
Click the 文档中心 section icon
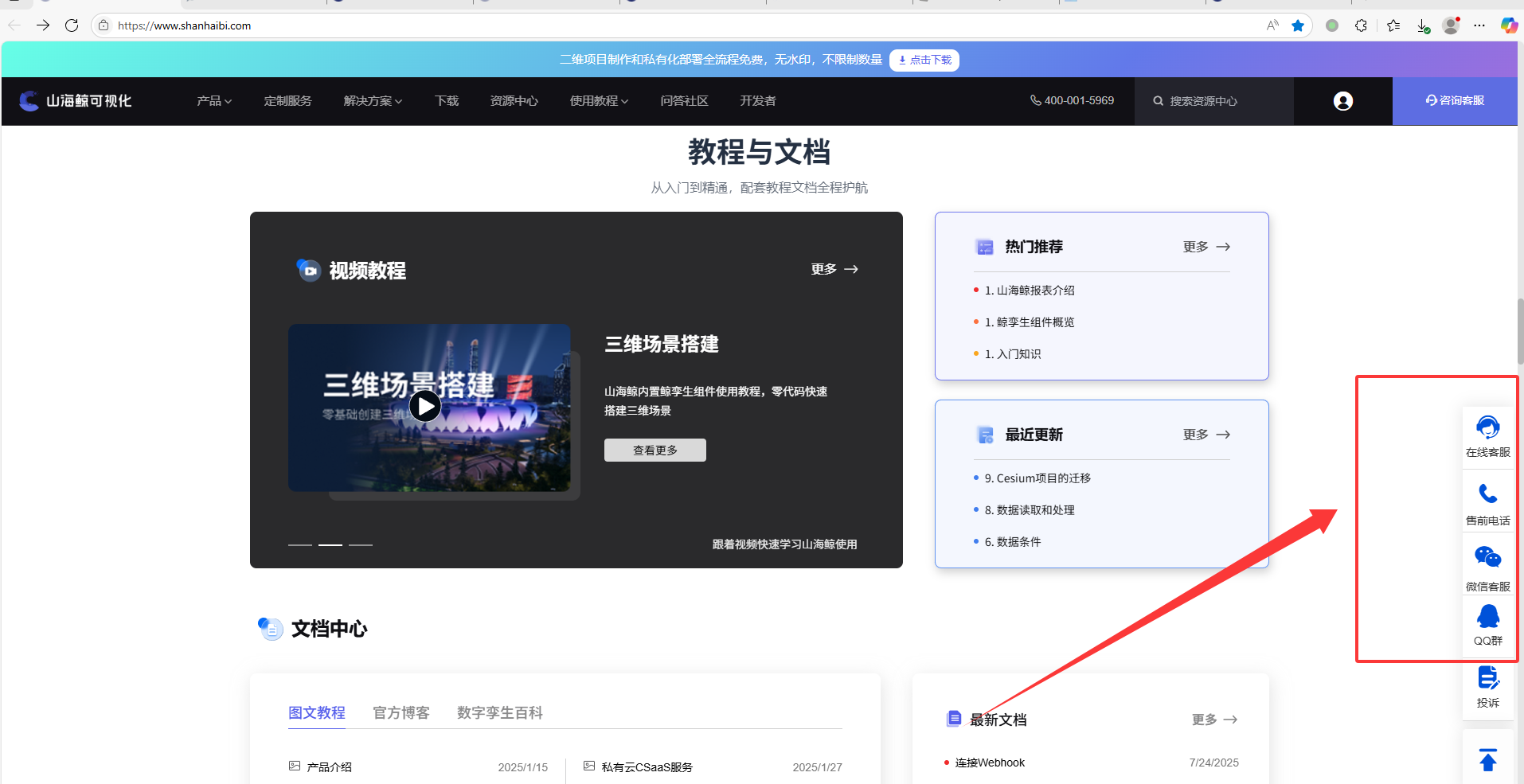click(270, 629)
